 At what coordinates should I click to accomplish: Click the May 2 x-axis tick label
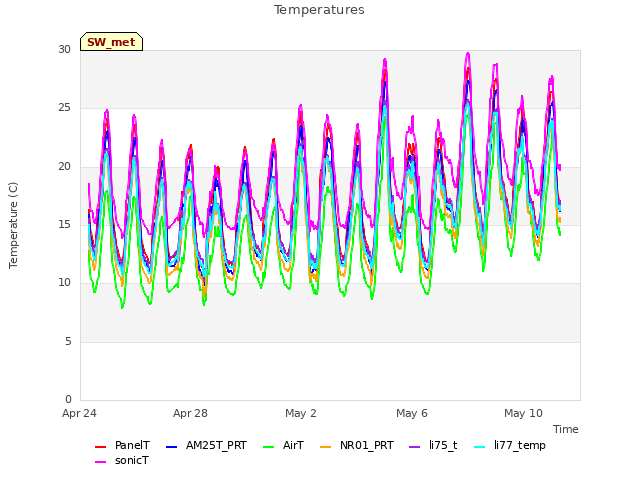tap(301, 413)
